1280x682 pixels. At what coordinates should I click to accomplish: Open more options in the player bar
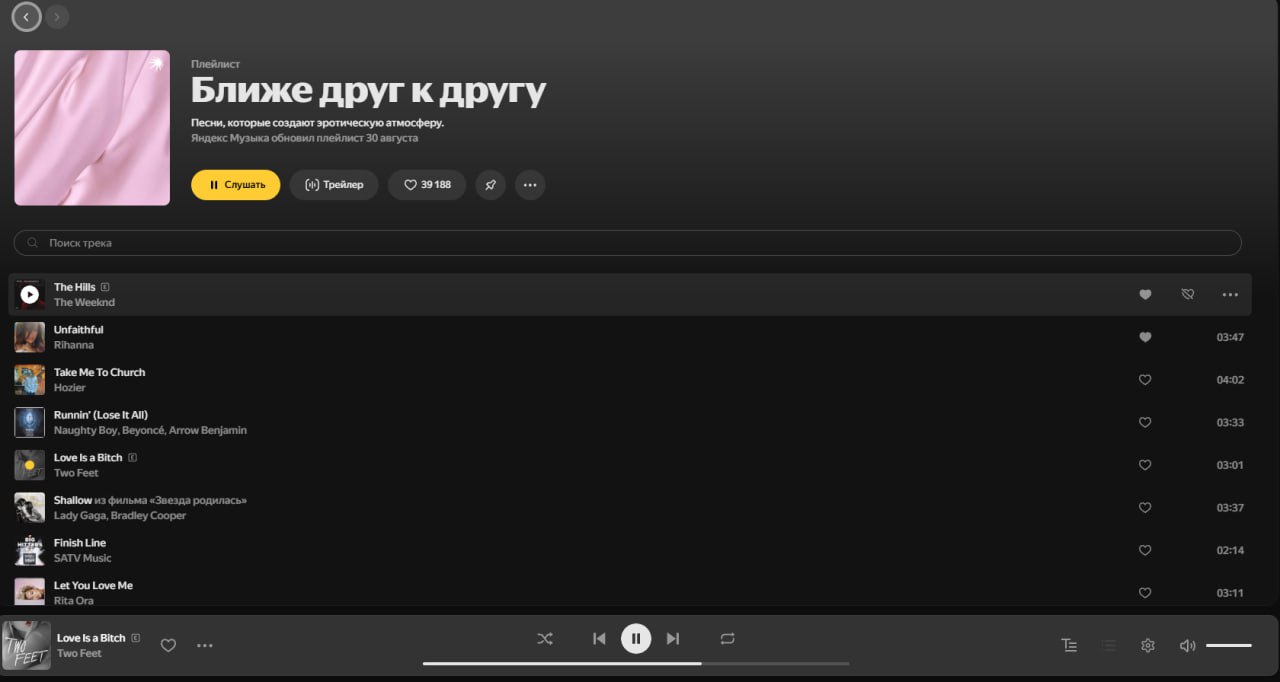coord(205,646)
